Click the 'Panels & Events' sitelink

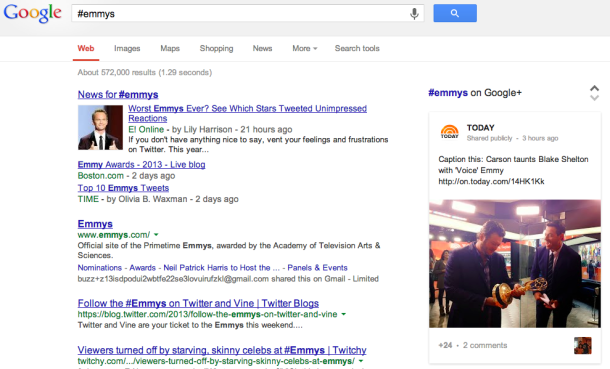coord(317,268)
